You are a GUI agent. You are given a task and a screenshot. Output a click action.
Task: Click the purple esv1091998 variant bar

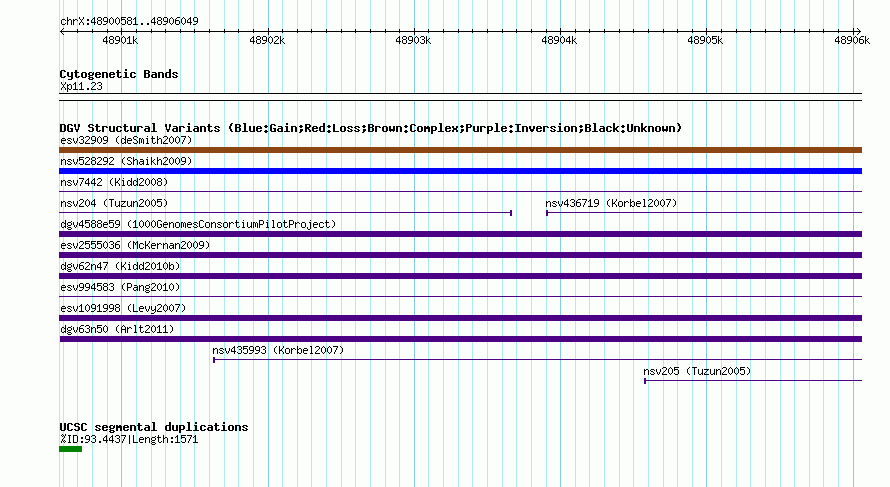coord(460,318)
